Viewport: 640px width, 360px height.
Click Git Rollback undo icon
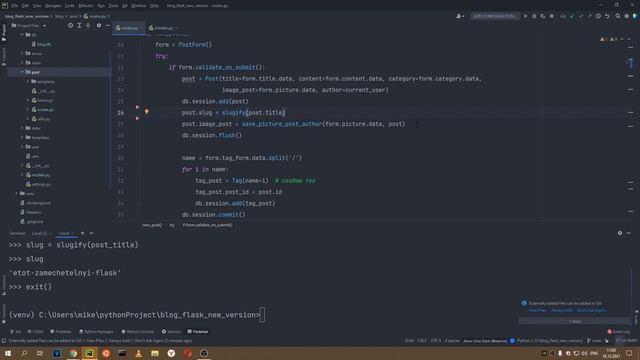[x=607, y=16]
